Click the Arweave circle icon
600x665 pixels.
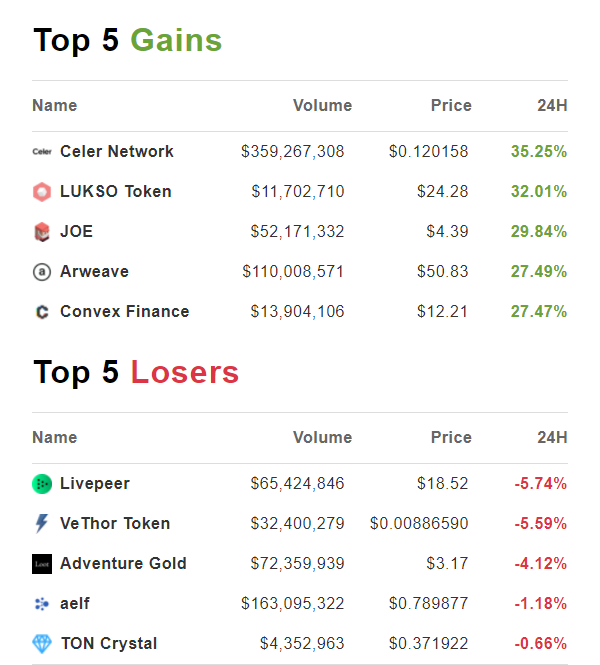pyautogui.click(x=42, y=272)
